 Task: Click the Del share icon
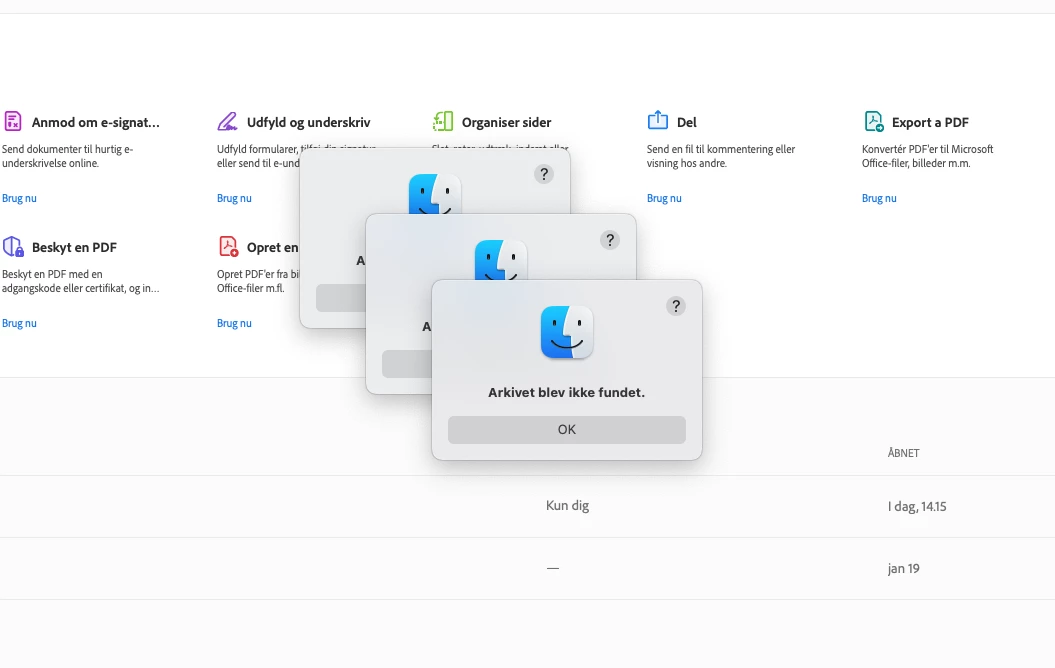pyautogui.click(x=657, y=120)
